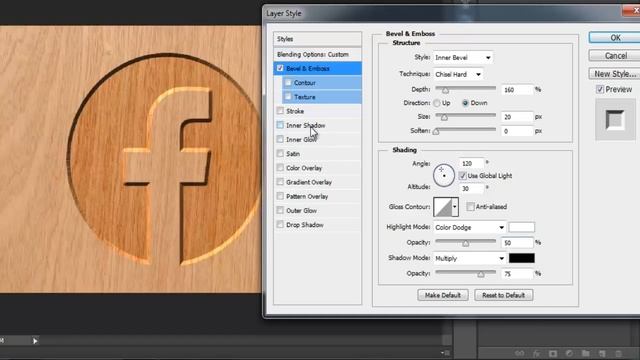Viewport: 640px width, 360px height.
Task: Click the OK button
Action: coord(615,38)
